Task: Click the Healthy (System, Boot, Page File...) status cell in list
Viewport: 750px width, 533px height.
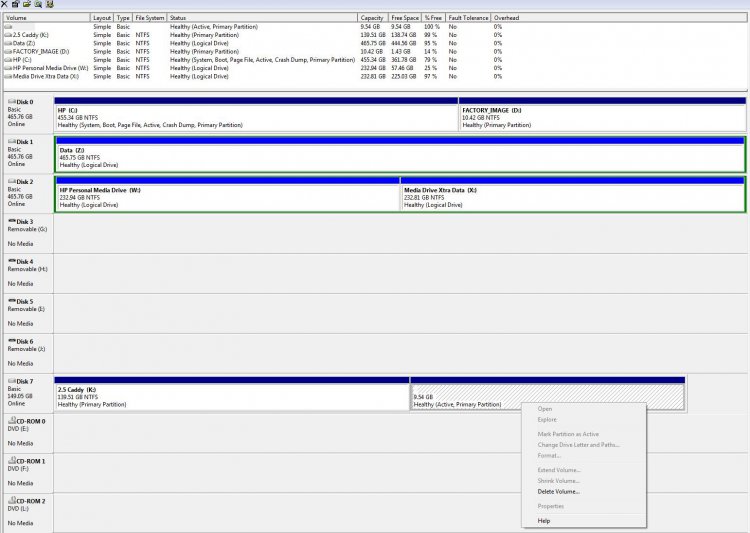Action: pos(262,60)
